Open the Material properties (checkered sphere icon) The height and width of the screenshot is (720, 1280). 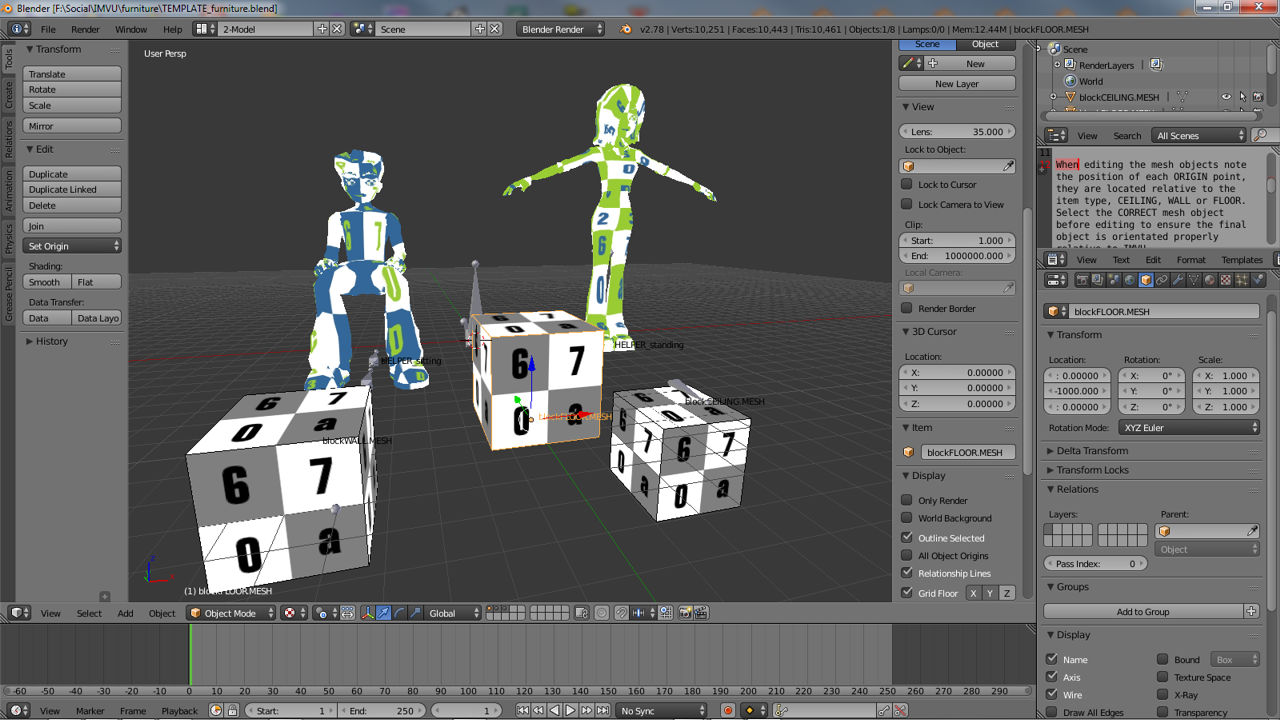(x=1212, y=283)
